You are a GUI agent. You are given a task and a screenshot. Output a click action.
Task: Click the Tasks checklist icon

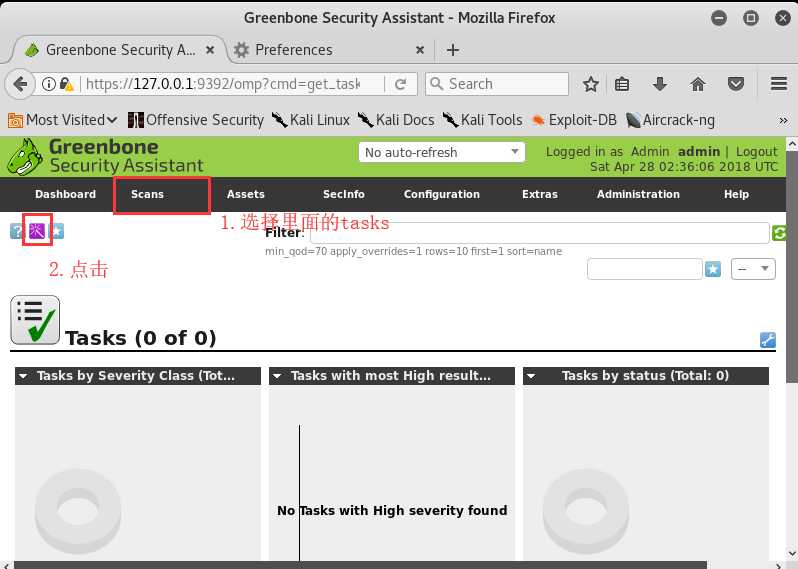[x=35, y=320]
